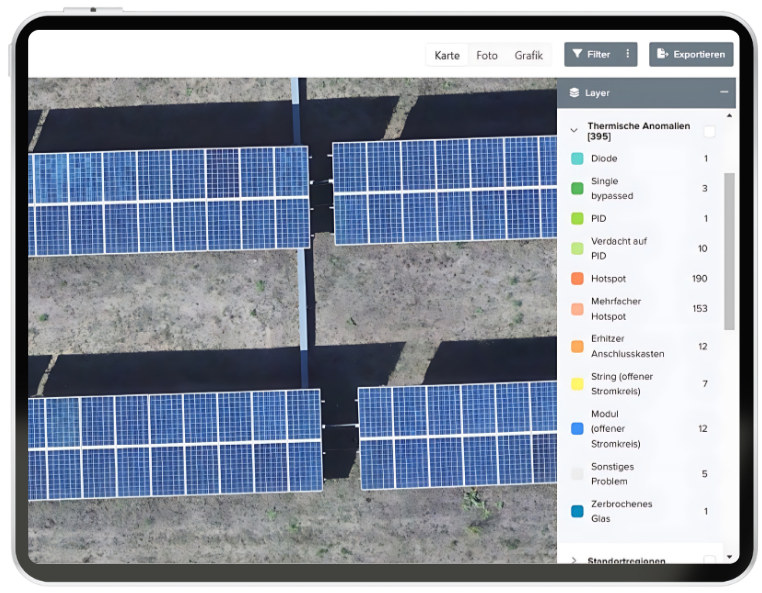Collapse the Thermische Anomalien group
The image size is (762, 593).
(x=574, y=130)
